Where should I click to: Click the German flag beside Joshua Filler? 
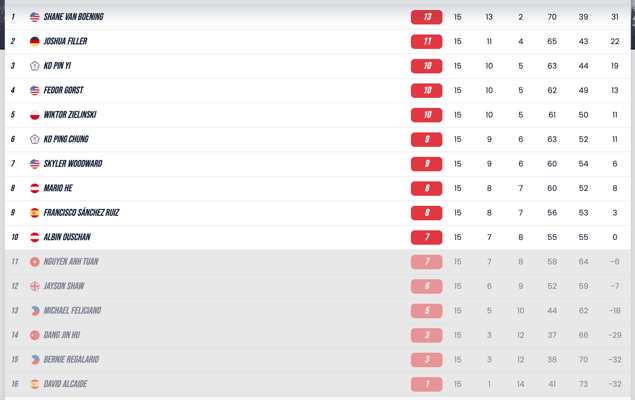[35, 42]
